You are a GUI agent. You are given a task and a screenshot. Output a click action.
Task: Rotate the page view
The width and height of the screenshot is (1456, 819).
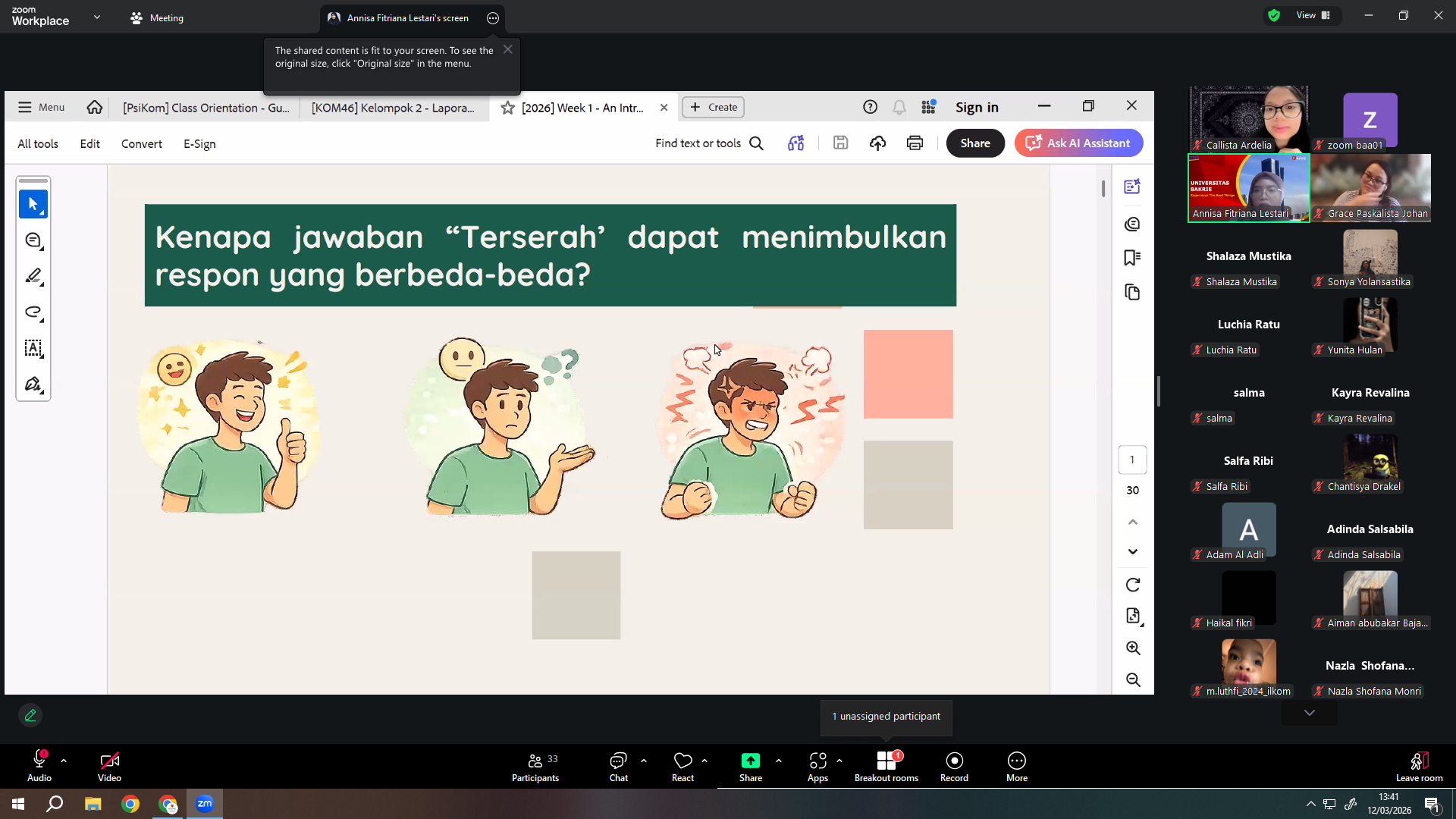click(x=1133, y=585)
